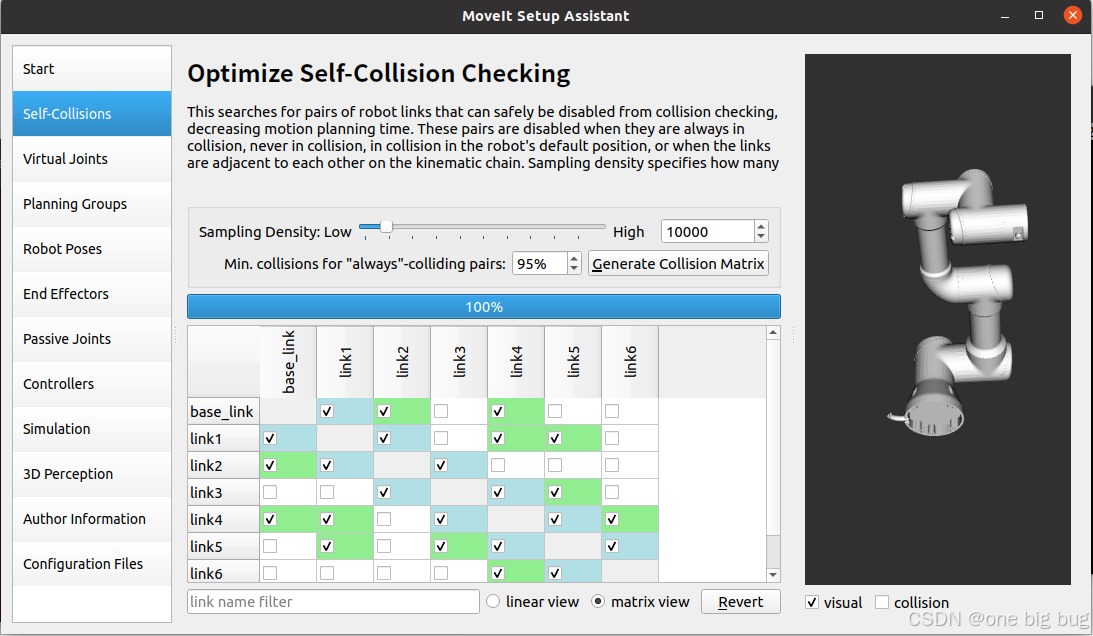Select the link6 row header
Viewport: 1093px width, 636px height.
click(x=224, y=573)
